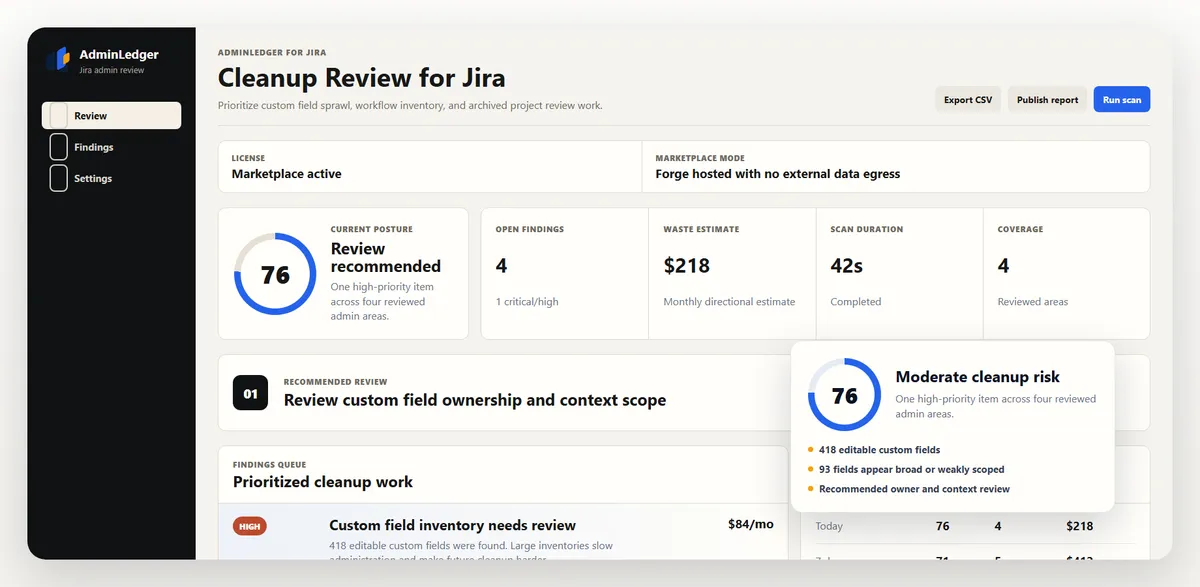Click the Prioritized cleanup work heading
This screenshot has width=1200, height=587.
coord(323,482)
